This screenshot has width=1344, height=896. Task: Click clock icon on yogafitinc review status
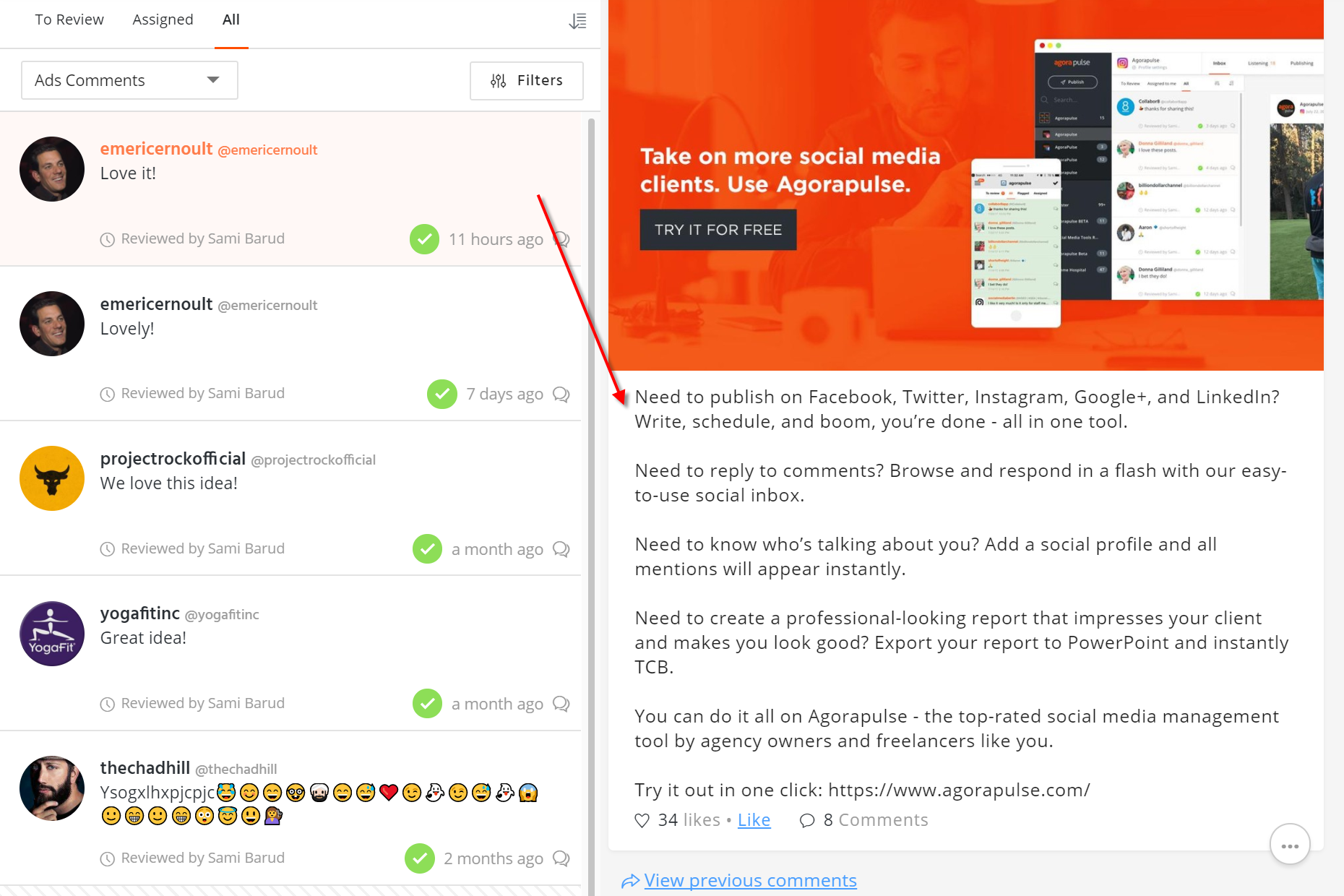[x=107, y=704]
